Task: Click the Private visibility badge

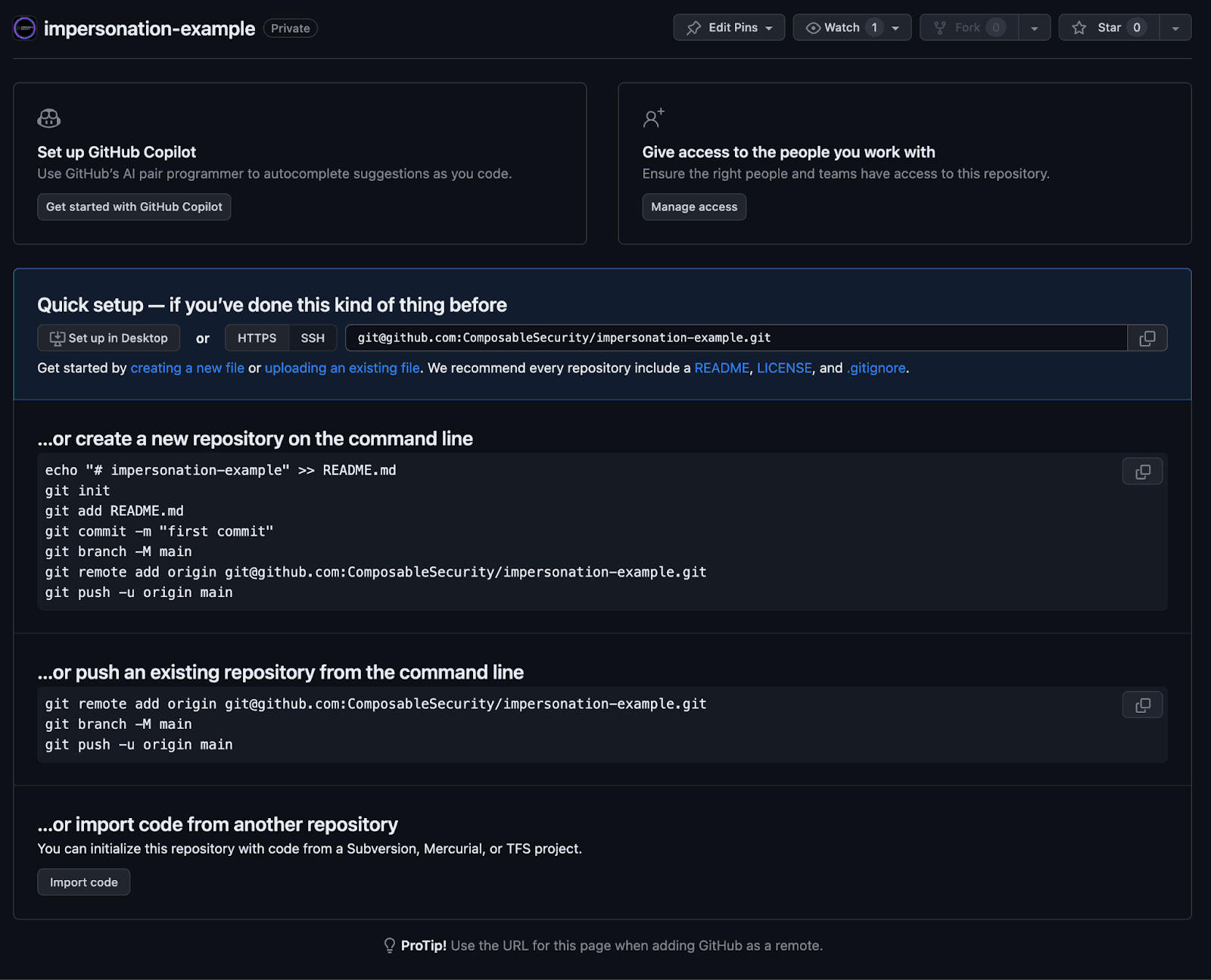Action: tap(291, 28)
